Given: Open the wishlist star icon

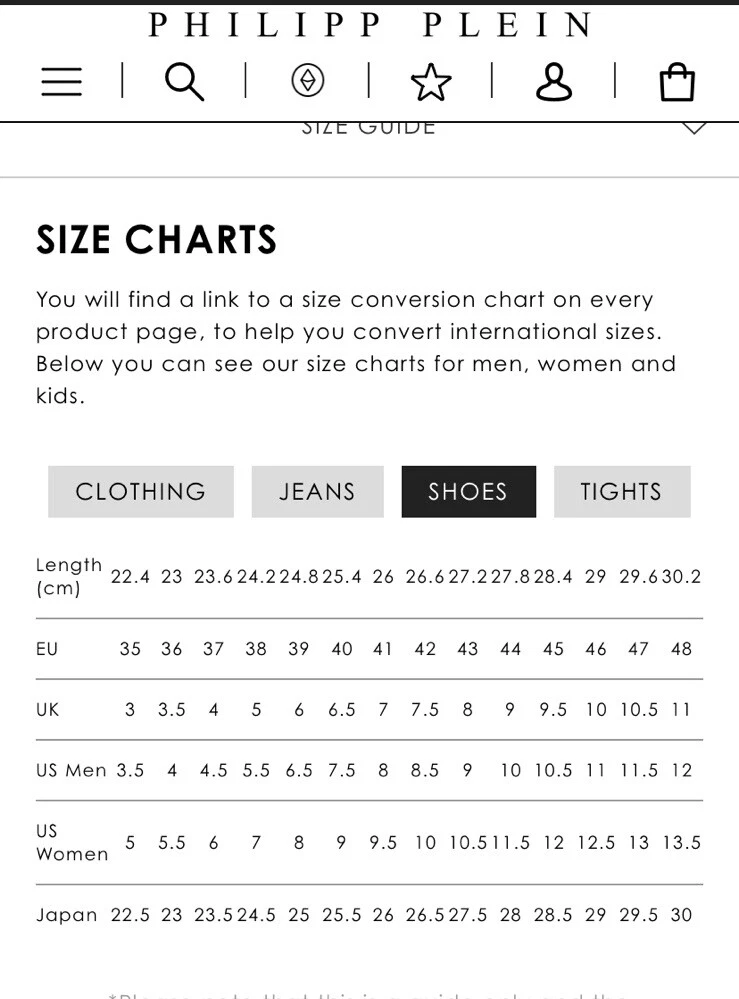Looking at the screenshot, I should (431, 83).
